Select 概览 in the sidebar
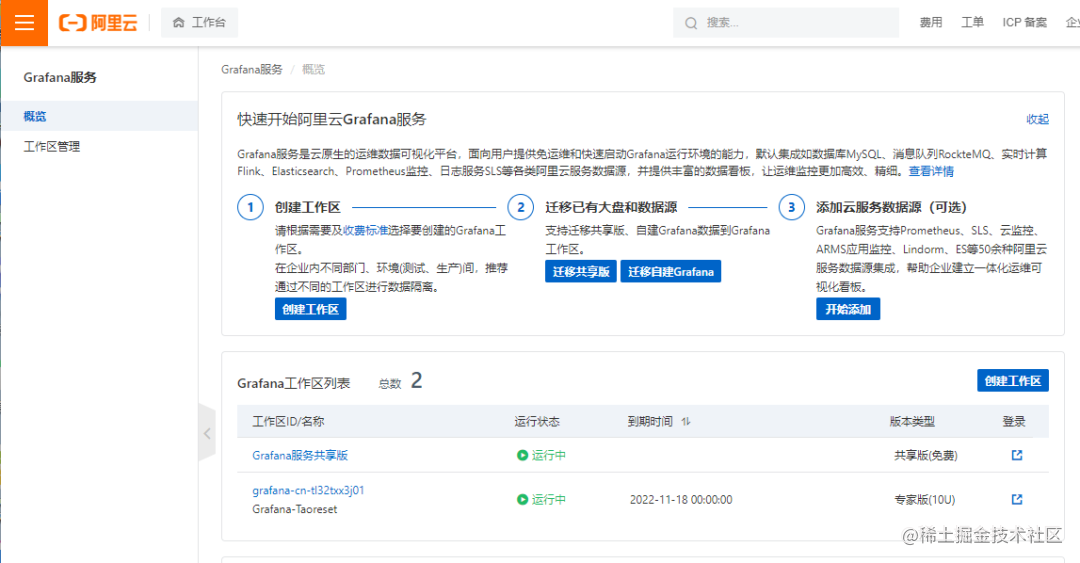 click(x=99, y=116)
